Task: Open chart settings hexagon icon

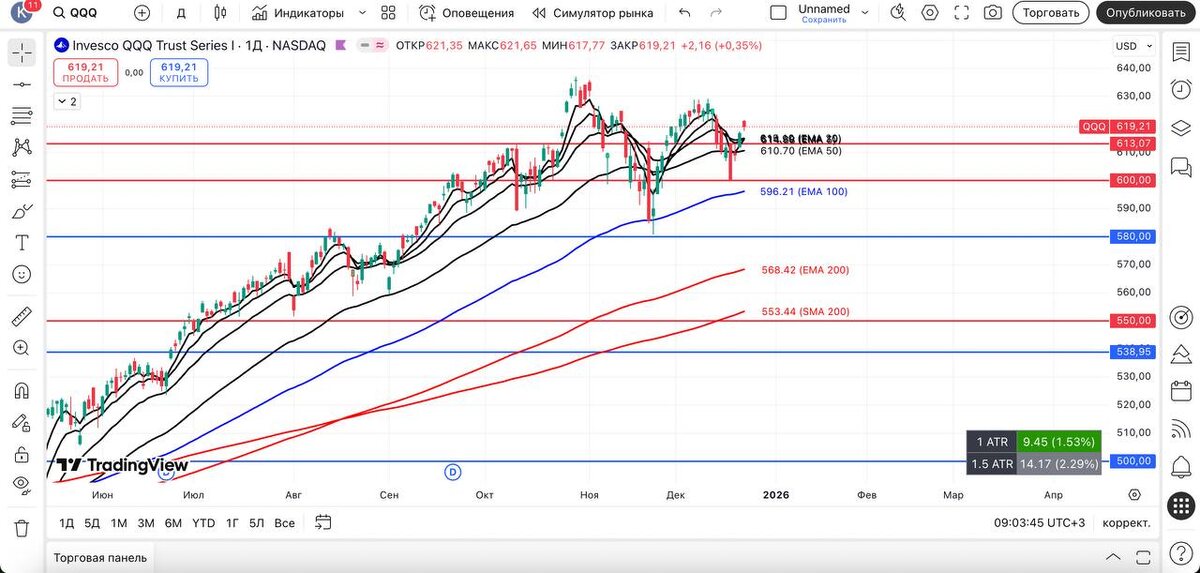Action: tap(930, 13)
